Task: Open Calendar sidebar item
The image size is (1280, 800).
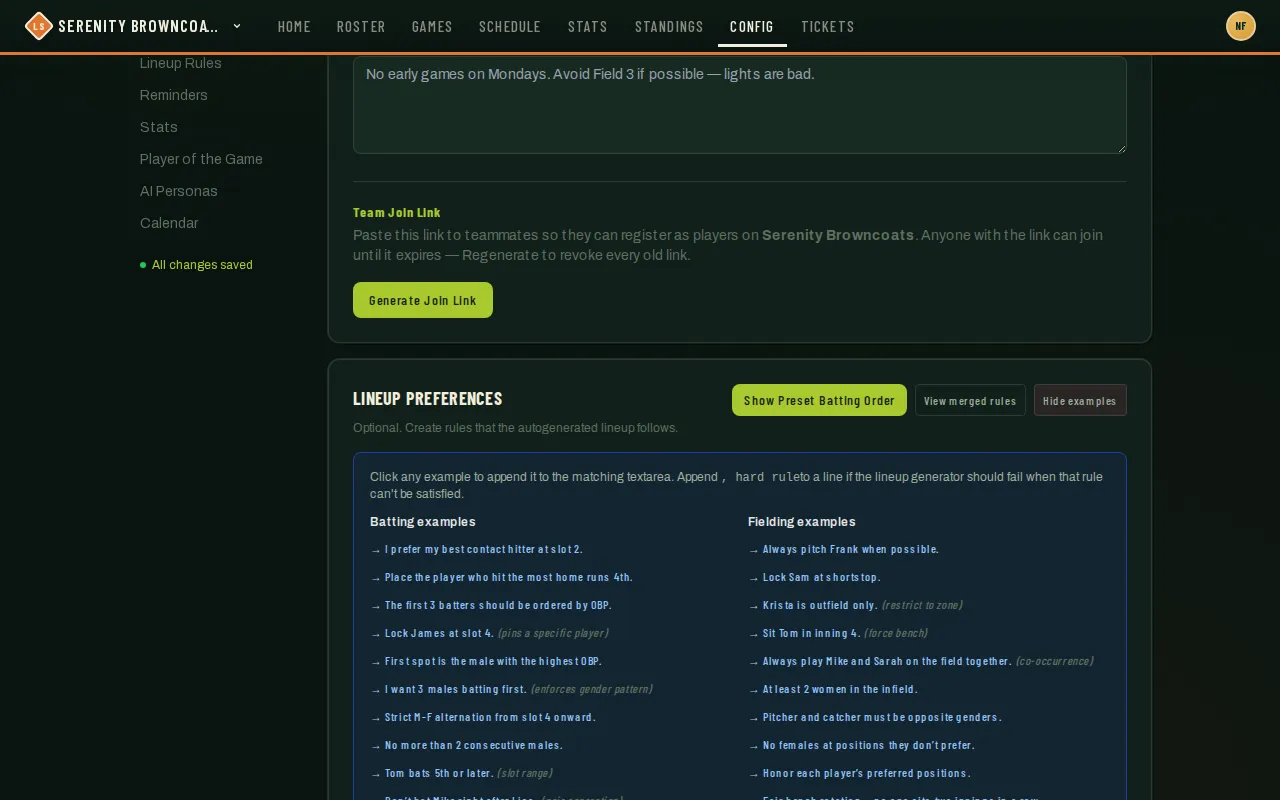Action: pyautogui.click(x=169, y=223)
